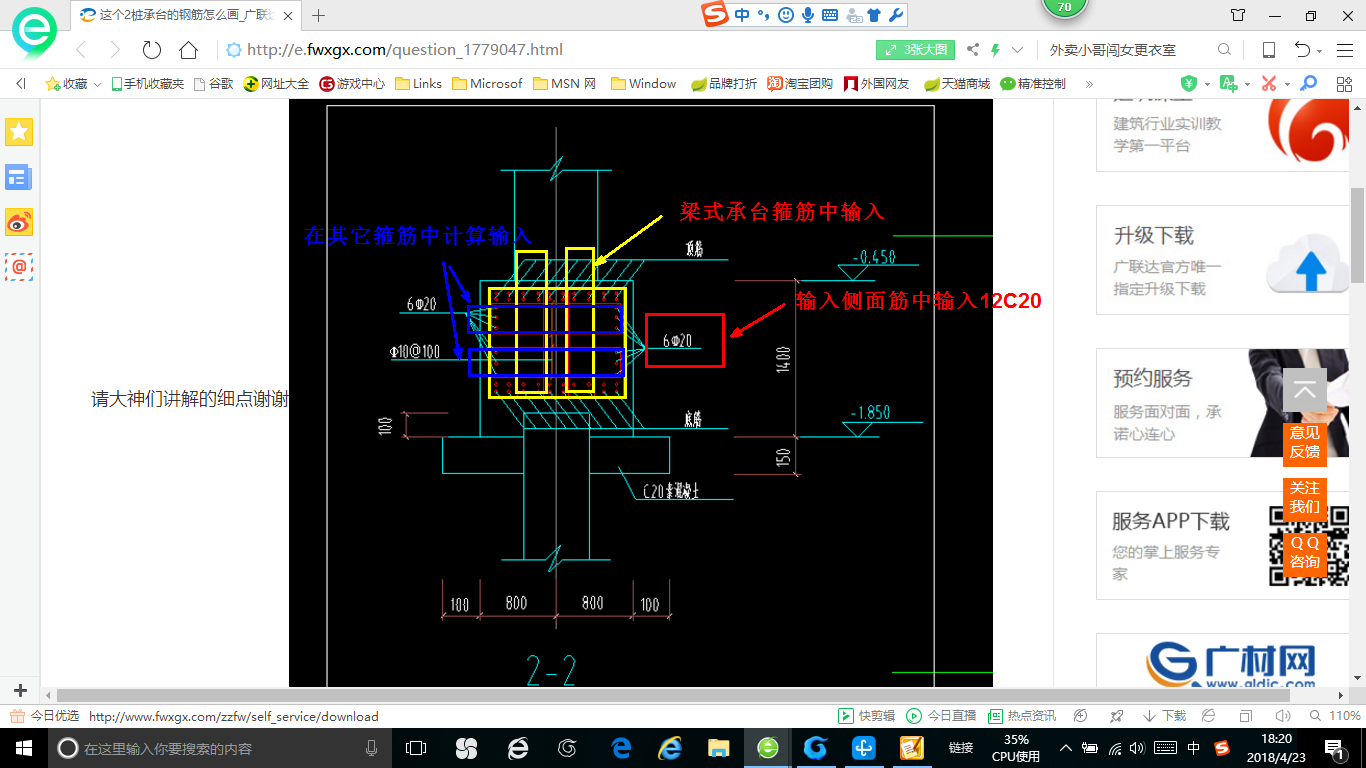Open 下载 downloads in status bar
This screenshot has height=768, width=1366.
pos(1164,716)
